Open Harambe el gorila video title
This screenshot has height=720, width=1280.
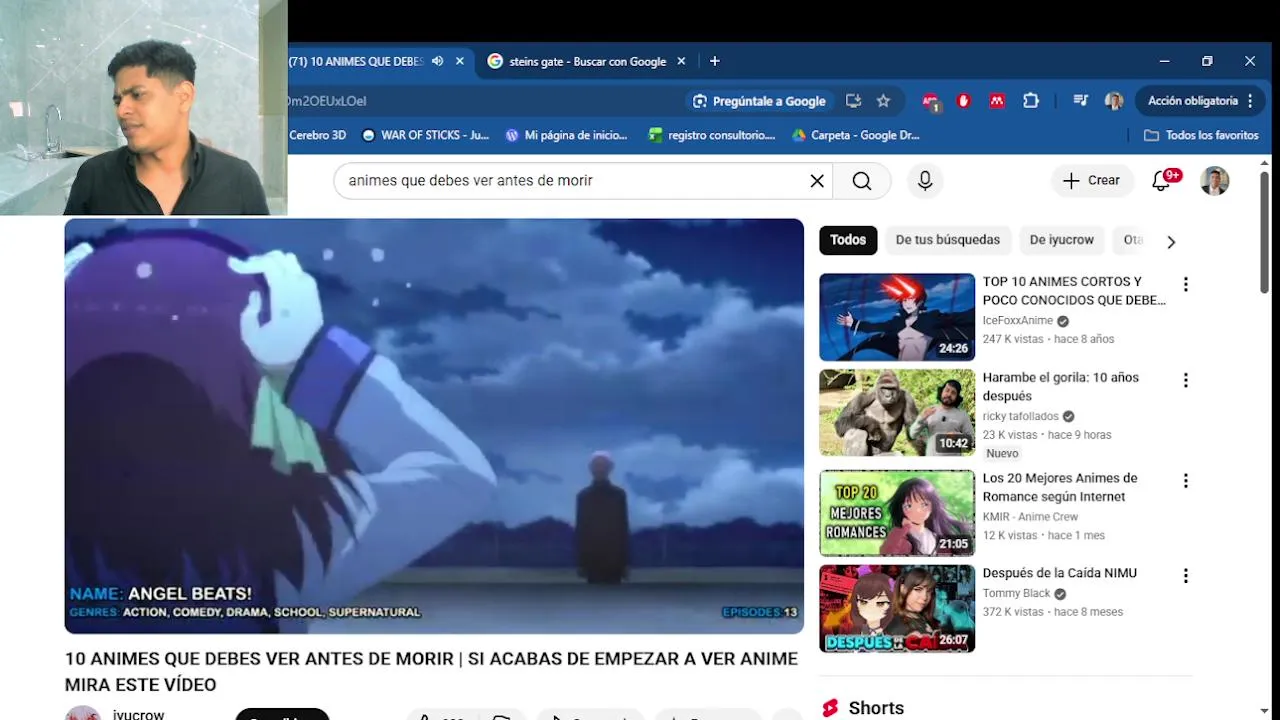pyautogui.click(x=1061, y=387)
